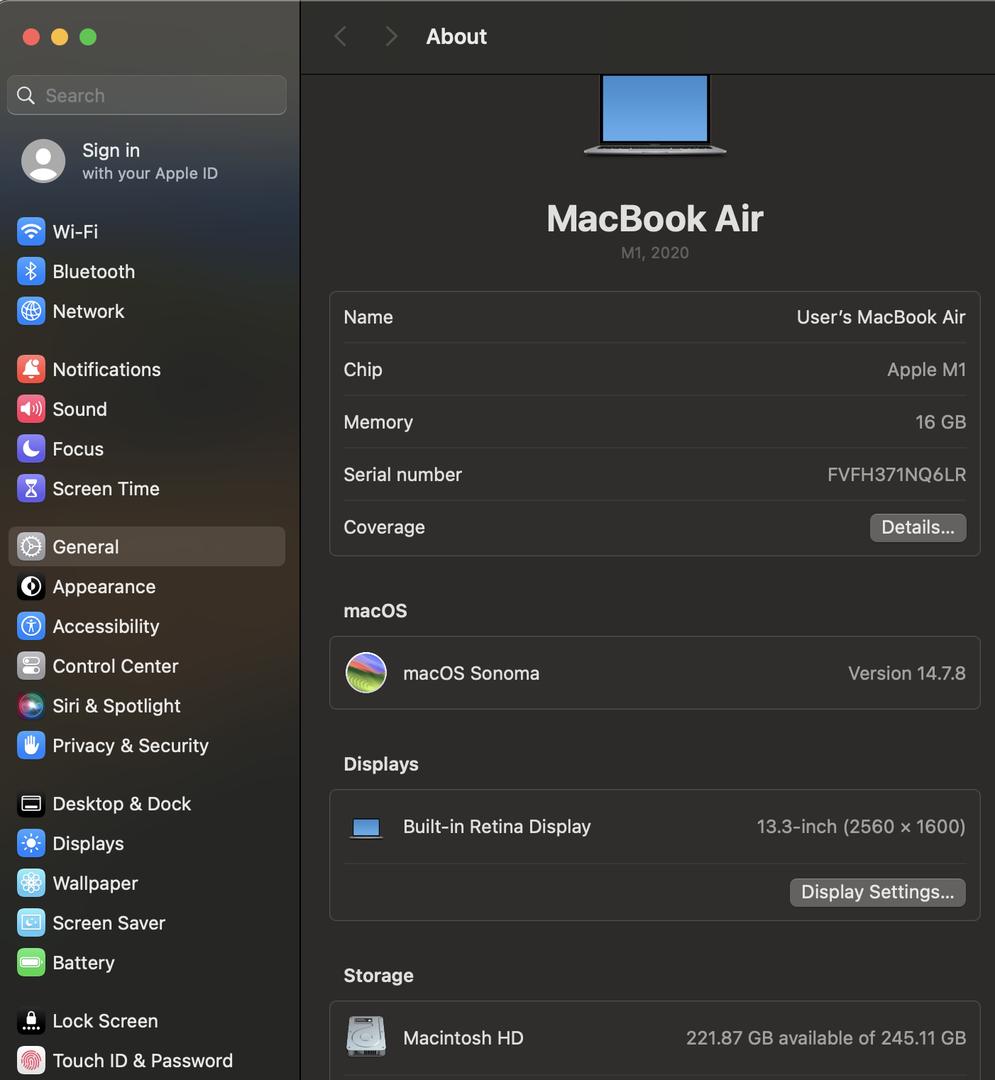Click the M1, 2020 model subtitle
The height and width of the screenshot is (1080, 995).
click(x=655, y=253)
